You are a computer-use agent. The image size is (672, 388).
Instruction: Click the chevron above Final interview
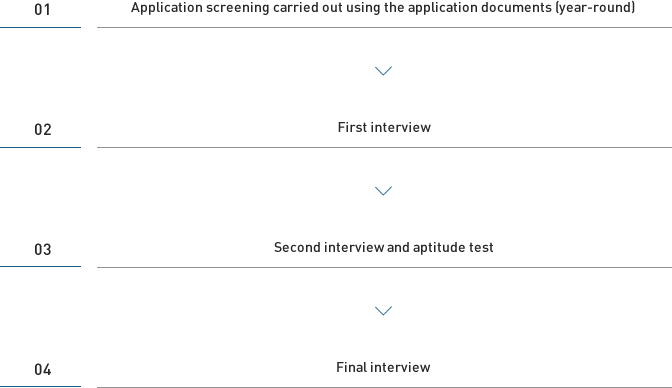[383, 311]
